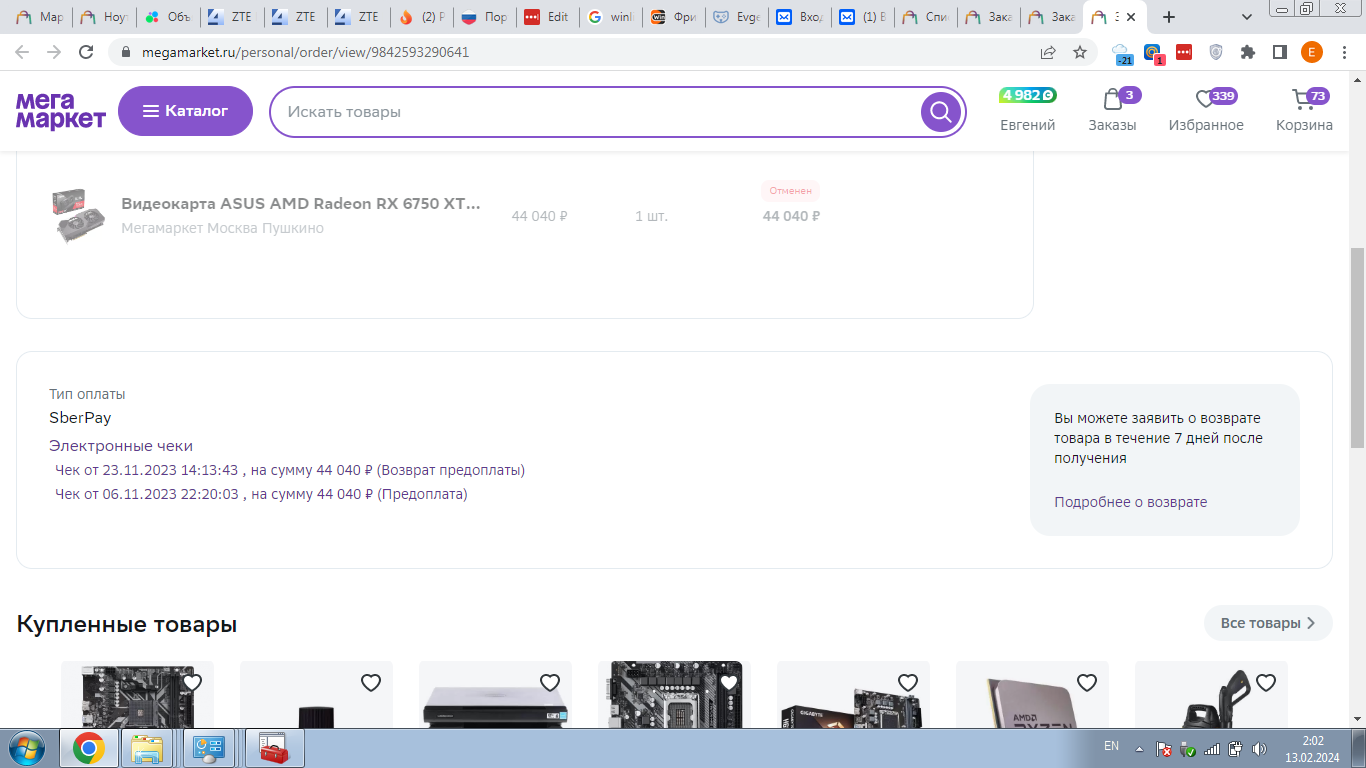Open Все товары purchased items list
The image size is (1366, 768).
point(1268,623)
